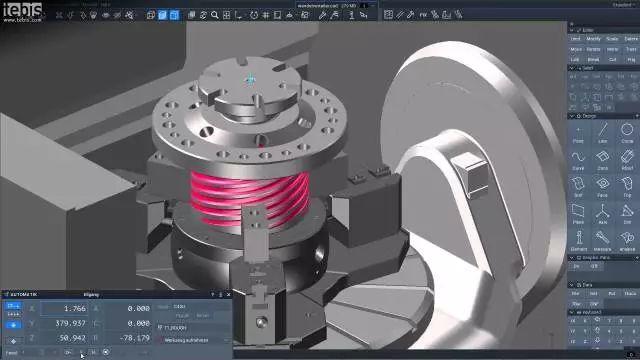Click the X coordinate field showing 1.766
The image size is (640, 360).
pos(64,309)
